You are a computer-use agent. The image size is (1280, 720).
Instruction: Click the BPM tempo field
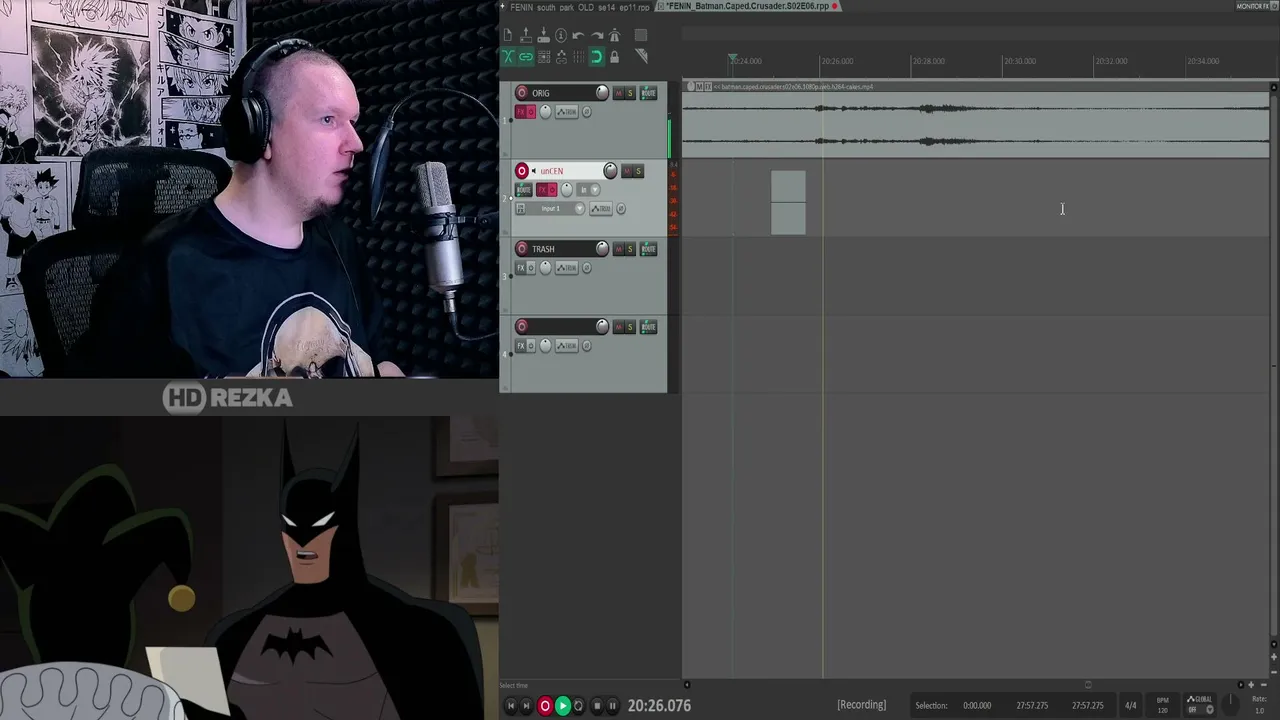[1162, 706]
